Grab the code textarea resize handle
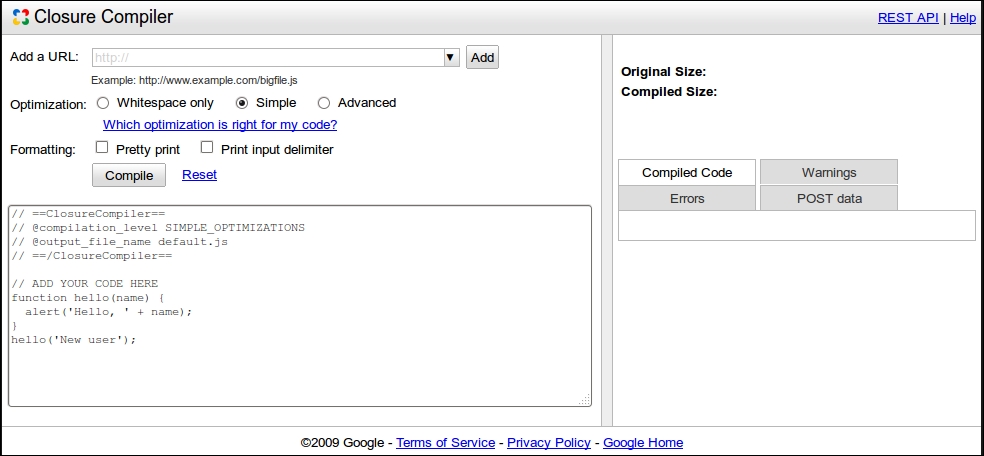The height and width of the screenshot is (456, 984). coord(584,400)
